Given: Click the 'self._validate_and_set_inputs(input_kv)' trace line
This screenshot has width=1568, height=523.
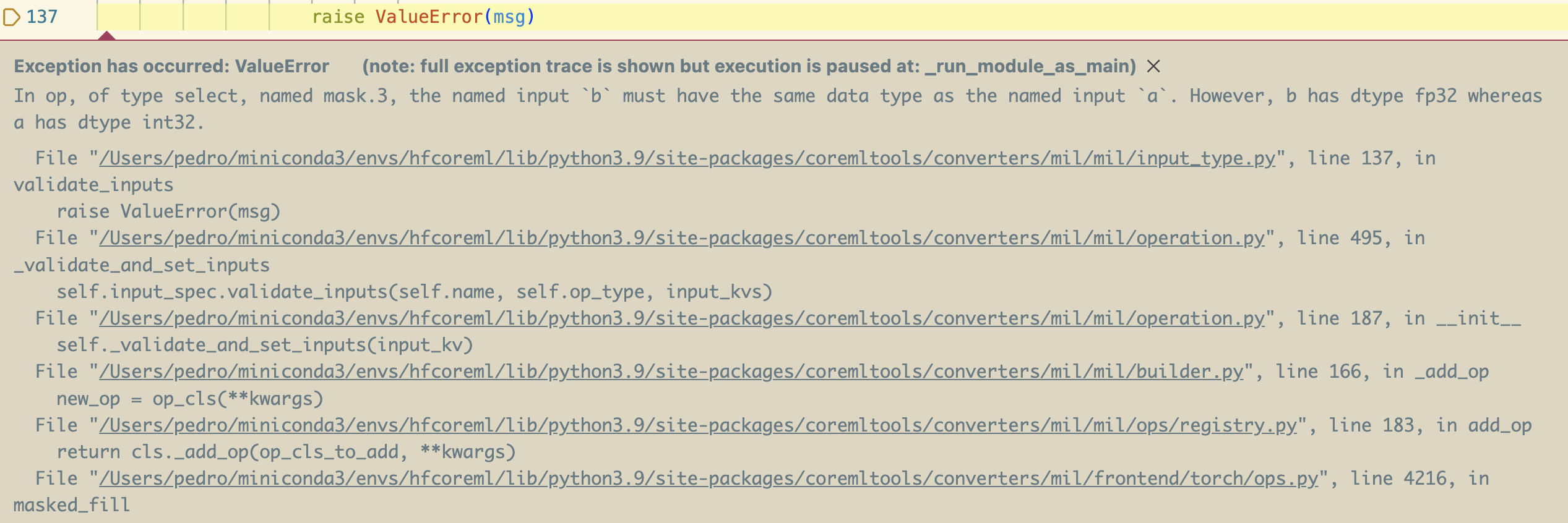Looking at the screenshot, I should coord(265,345).
